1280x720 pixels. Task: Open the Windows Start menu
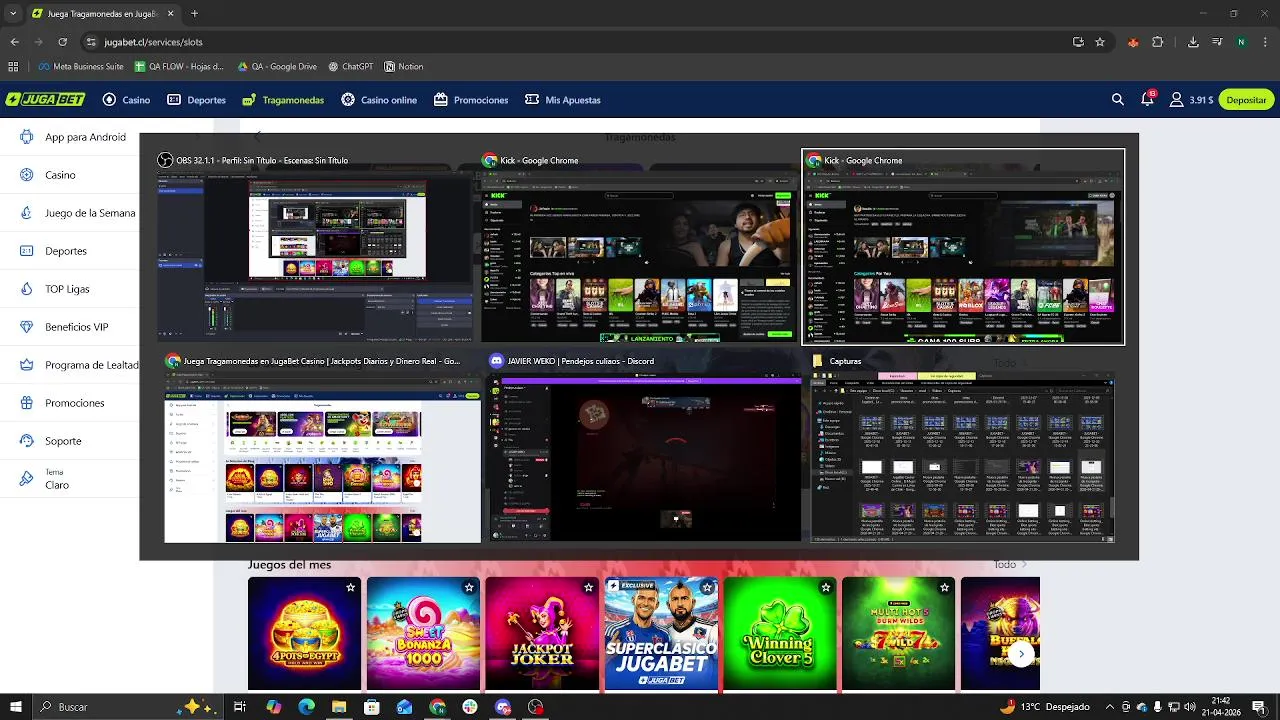15,707
